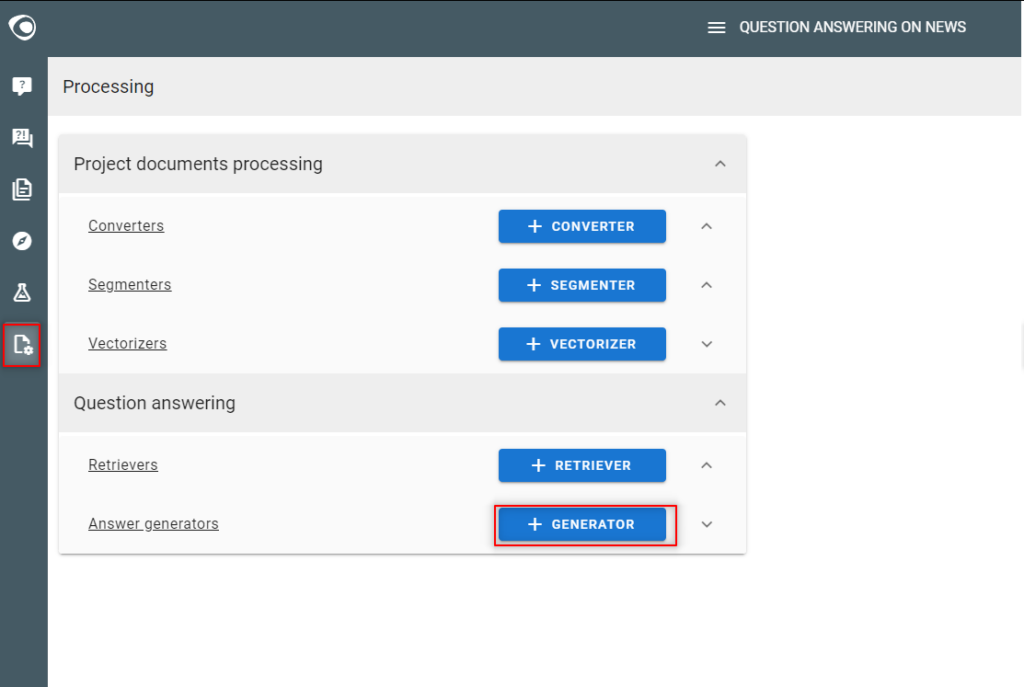Collapse the Project documents processing section

point(720,163)
